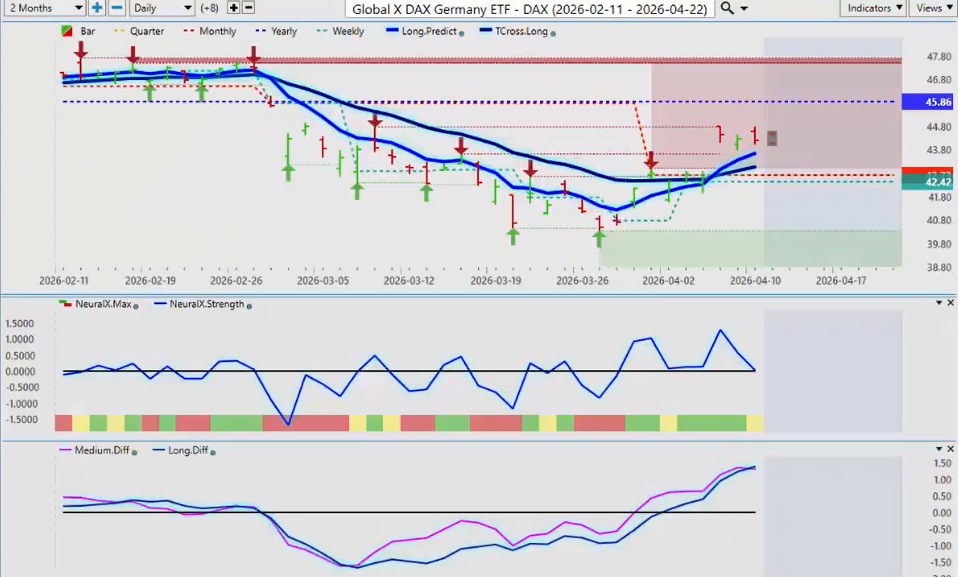This screenshot has height=577, width=958.
Task: Toggle the Quarter level line legend
Action: (x=141, y=32)
